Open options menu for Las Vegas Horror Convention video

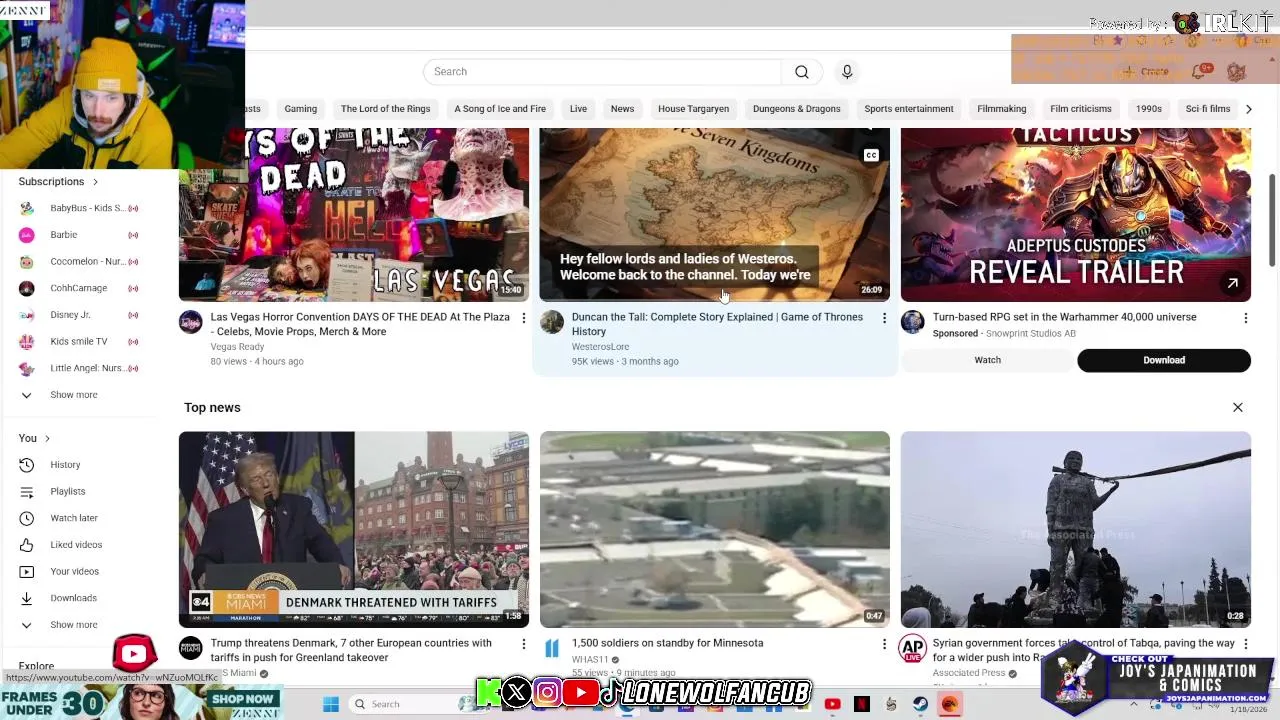pyautogui.click(x=523, y=318)
